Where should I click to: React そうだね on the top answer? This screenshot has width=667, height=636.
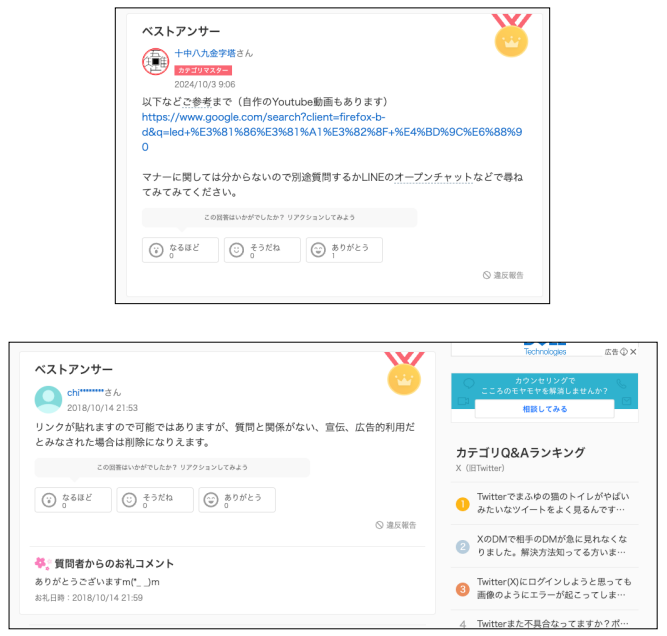point(262,250)
